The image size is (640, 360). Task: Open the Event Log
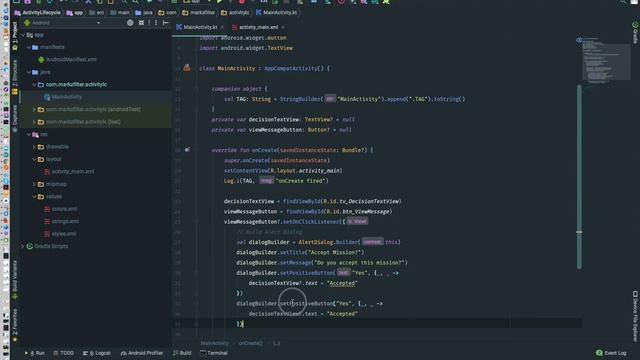pyautogui.click(x=611, y=353)
